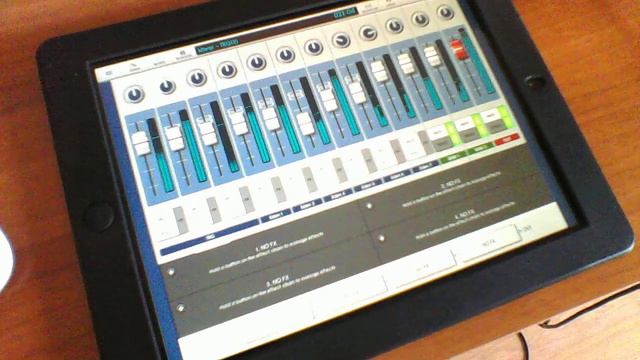This screenshot has height=360, width=640.
Task: Click the white fader handle on channel 5
Action: 270,119
